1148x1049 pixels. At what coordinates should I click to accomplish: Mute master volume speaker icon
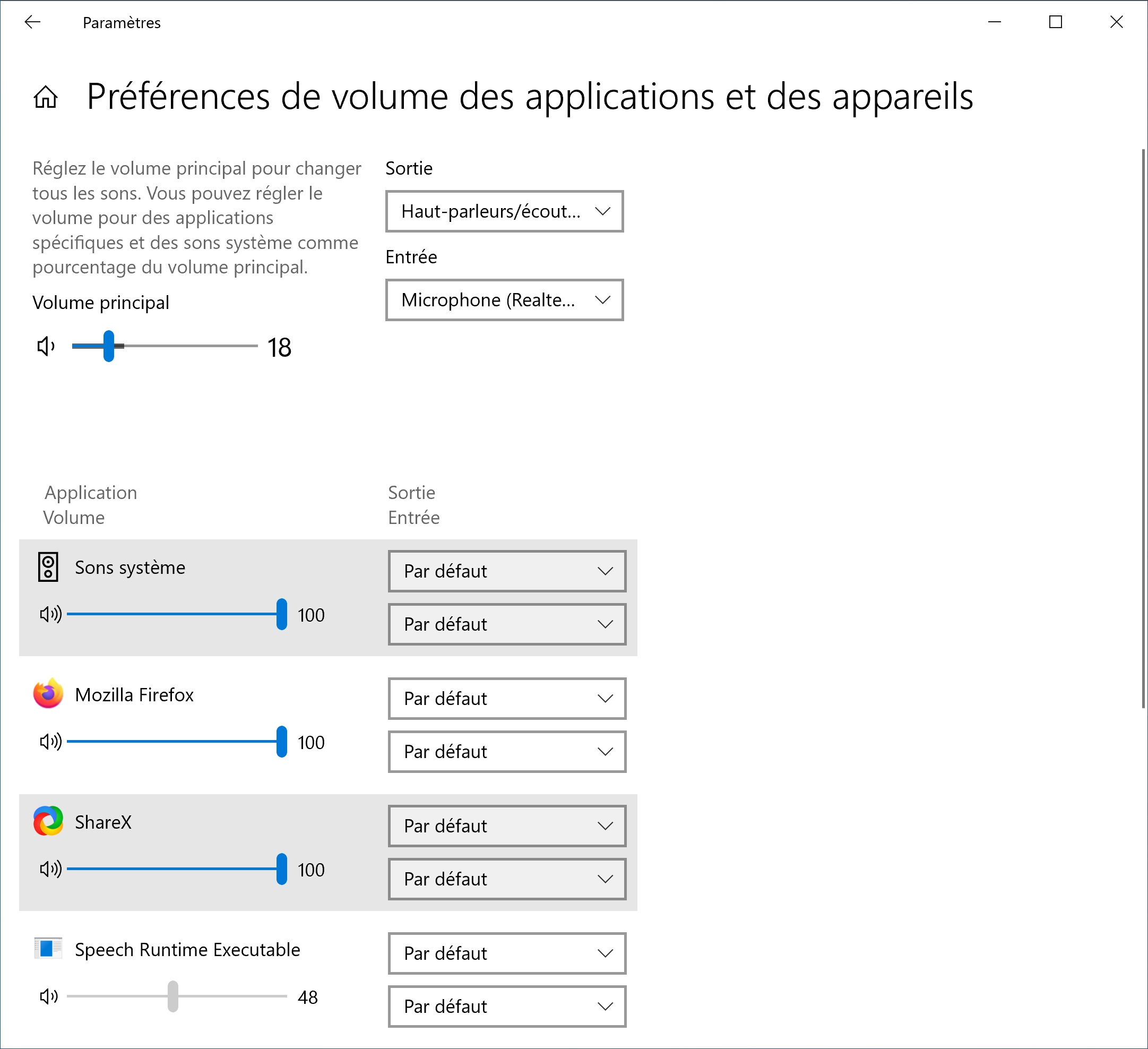(x=46, y=346)
